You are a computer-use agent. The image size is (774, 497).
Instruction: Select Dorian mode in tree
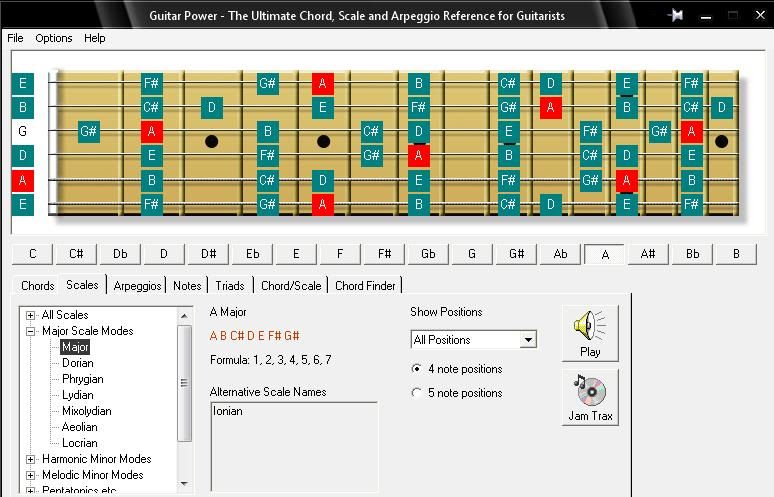click(77, 363)
